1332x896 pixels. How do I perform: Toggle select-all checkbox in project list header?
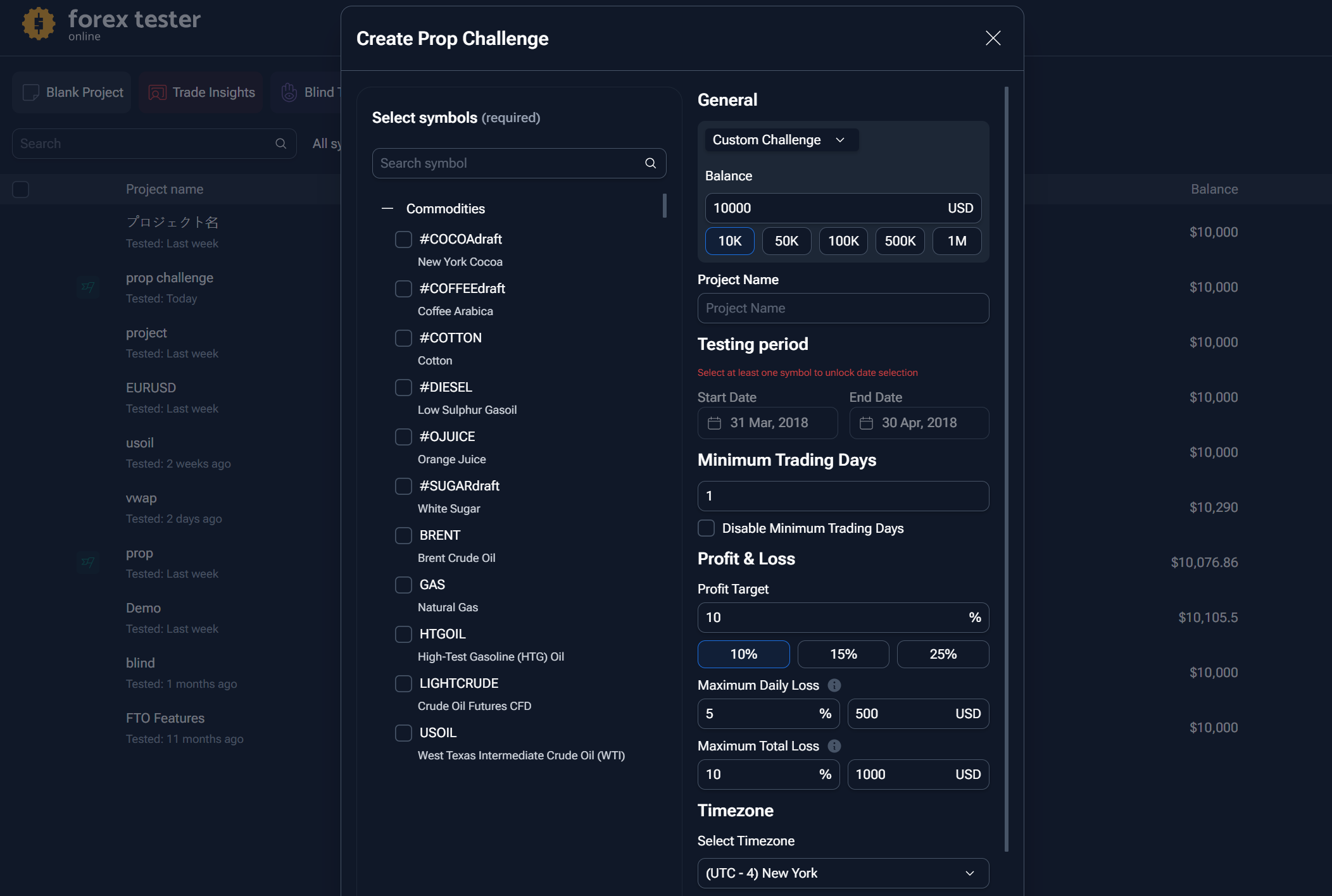click(21, 189)
